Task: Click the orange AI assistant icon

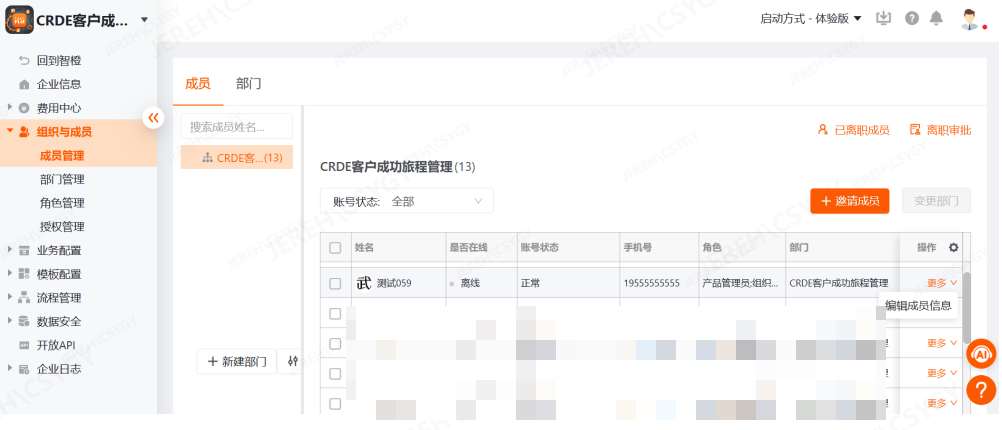Action: coord(981,354)
